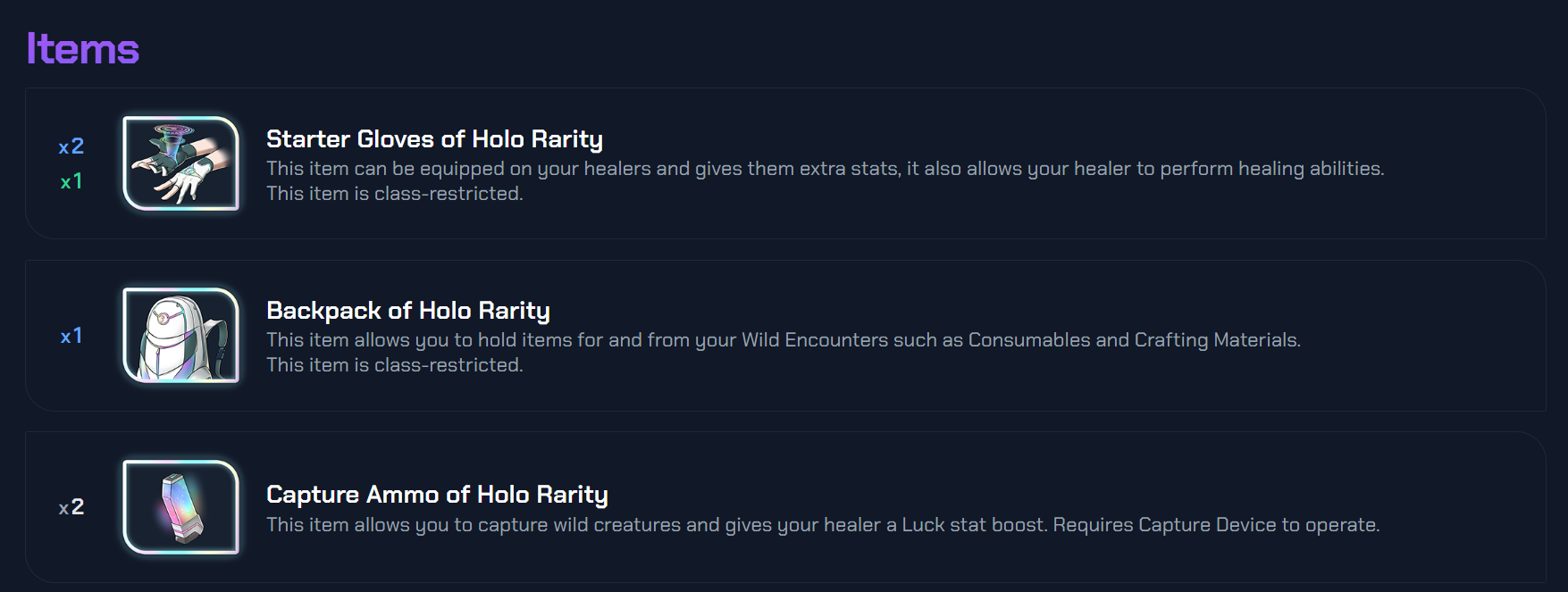Click the Backpack item icon
Image resolution: width=1568 pixels, height=592 pixels.
pyautogui.click(x=180, y=335)
